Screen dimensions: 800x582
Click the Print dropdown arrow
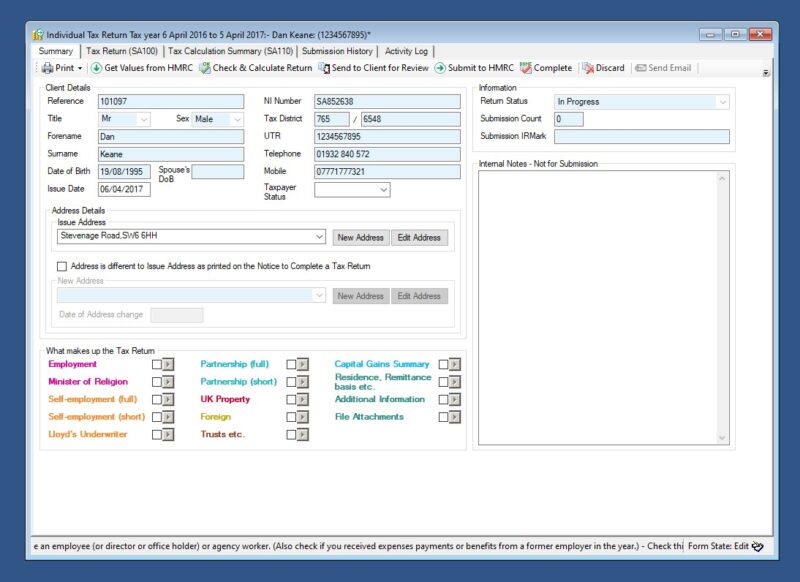click(x=80, y=68)
